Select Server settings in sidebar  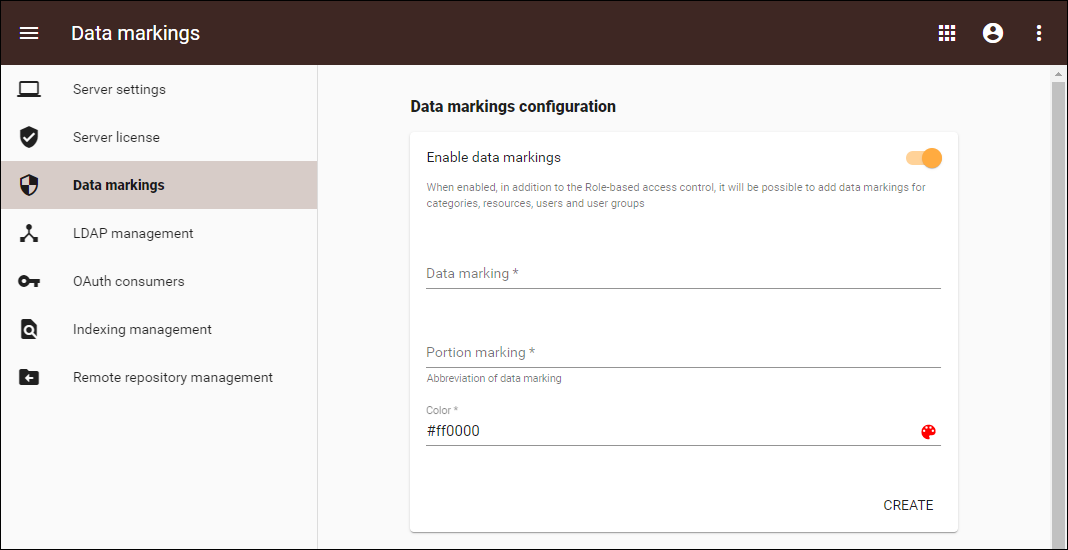pyautogui.click(x=119, y=89)
